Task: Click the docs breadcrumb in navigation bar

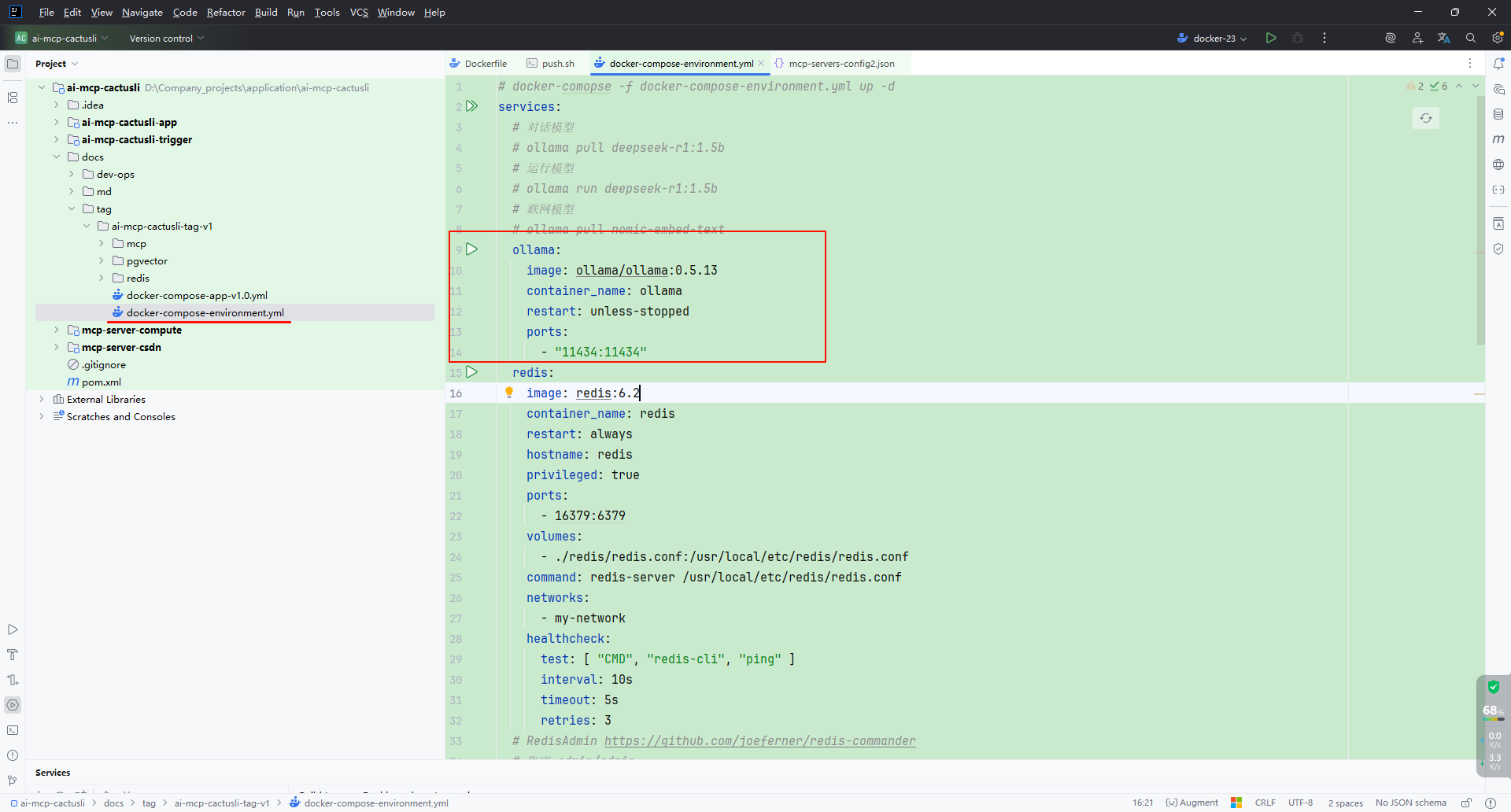Action: (x=113, y=803)
